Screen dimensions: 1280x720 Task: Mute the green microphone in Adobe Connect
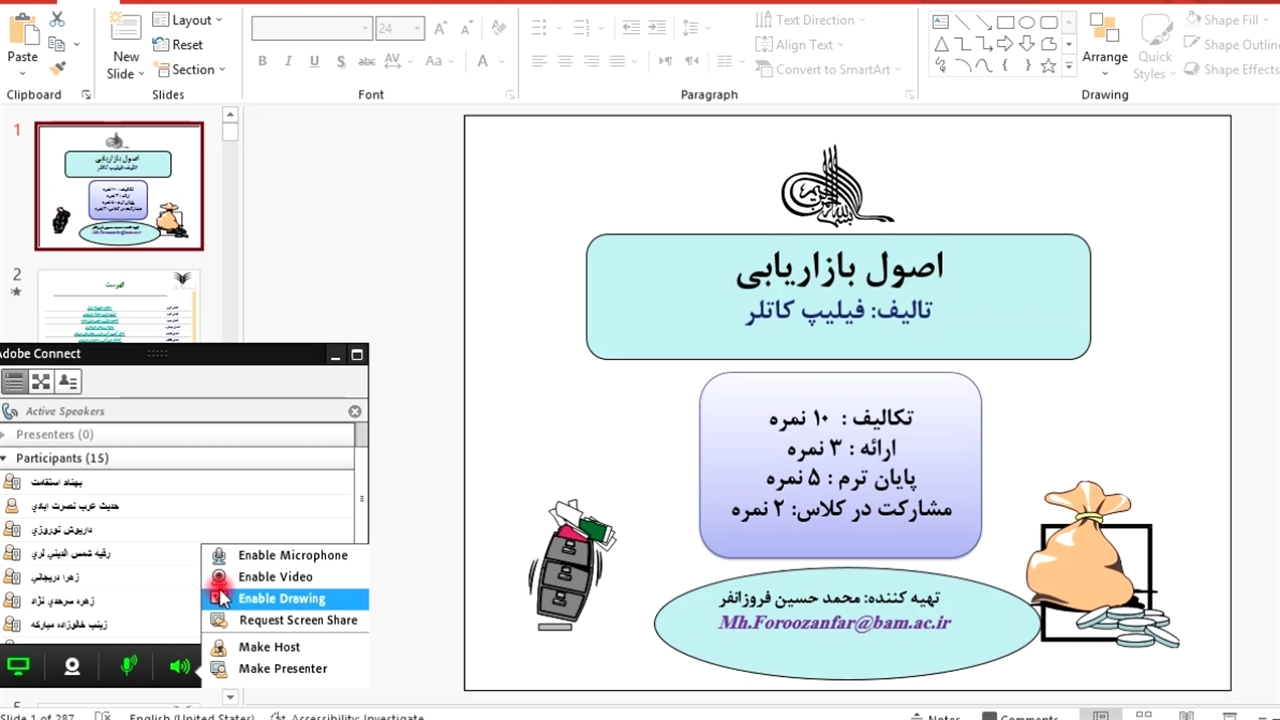[x=128, y=666]
